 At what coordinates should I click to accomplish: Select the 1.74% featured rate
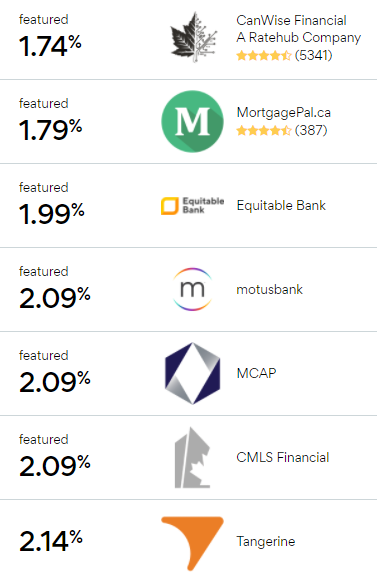(x=50, y=46)
